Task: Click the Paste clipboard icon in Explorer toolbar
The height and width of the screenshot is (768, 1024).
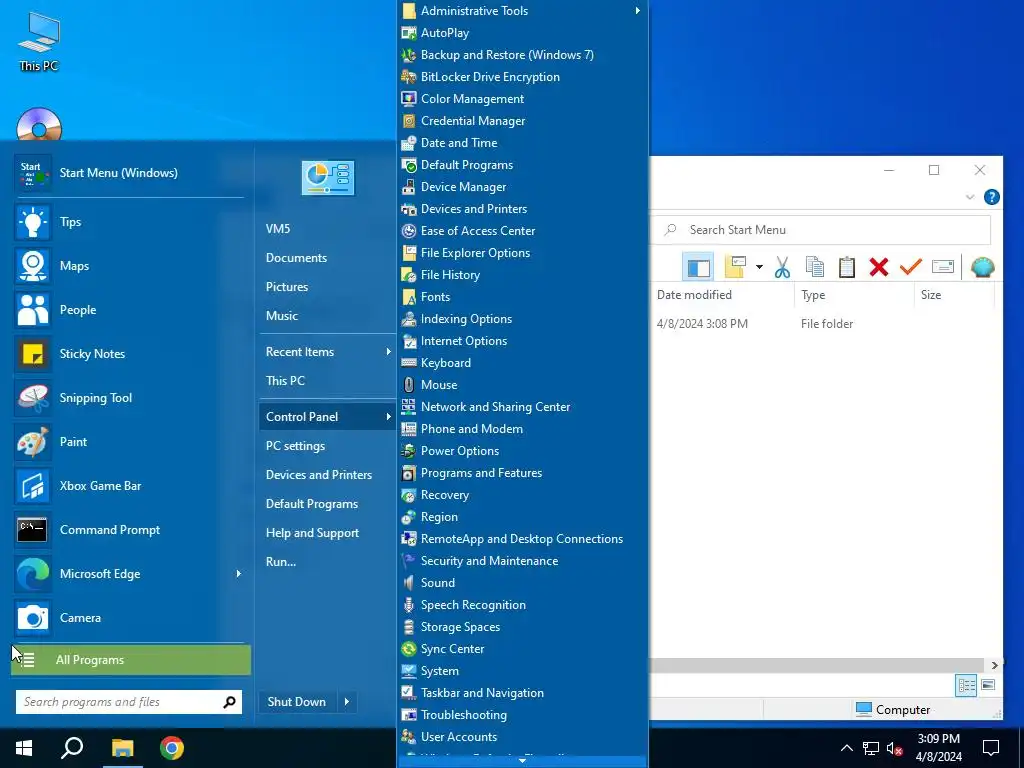Action: tap(846, 267)
